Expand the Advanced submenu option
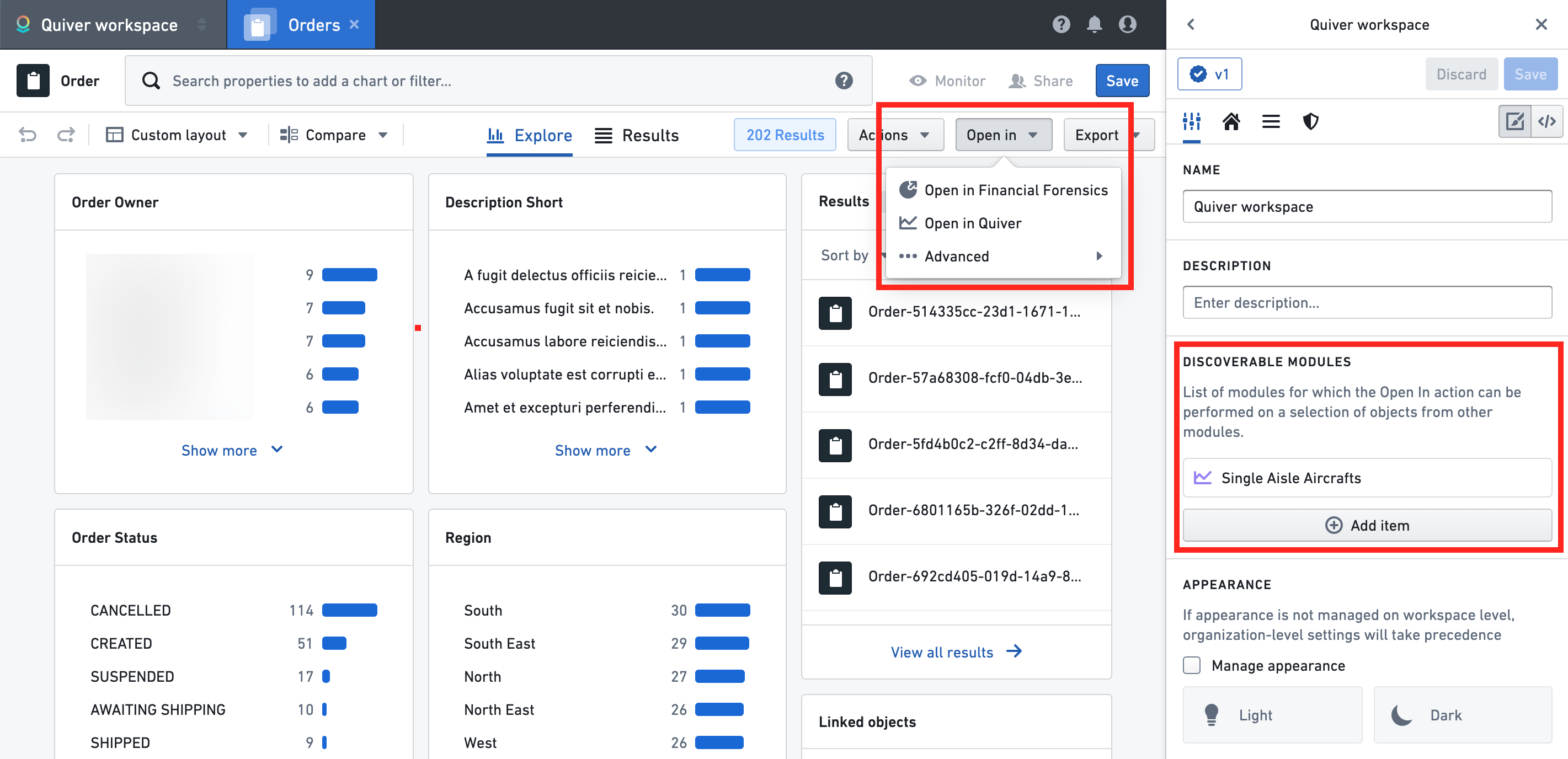This screenshot has width=1568, height=759. tap(1000, 256)
